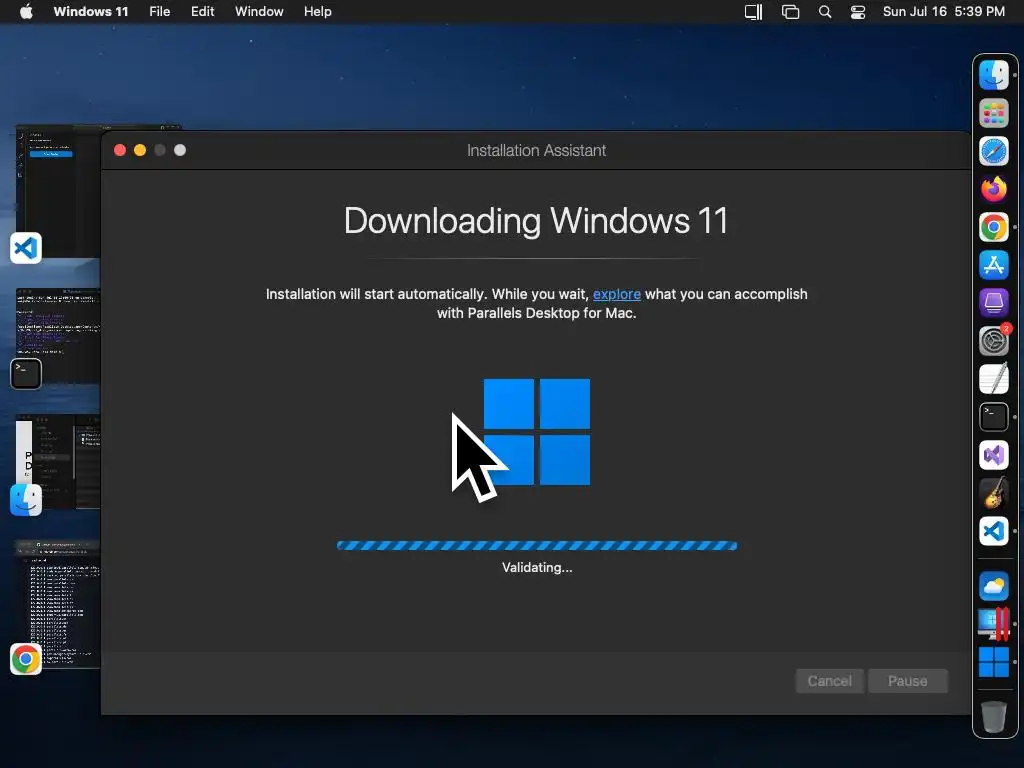Open the Apple menu
The height and width of the screenshot is (768, 1024).
tap(26, 12)
